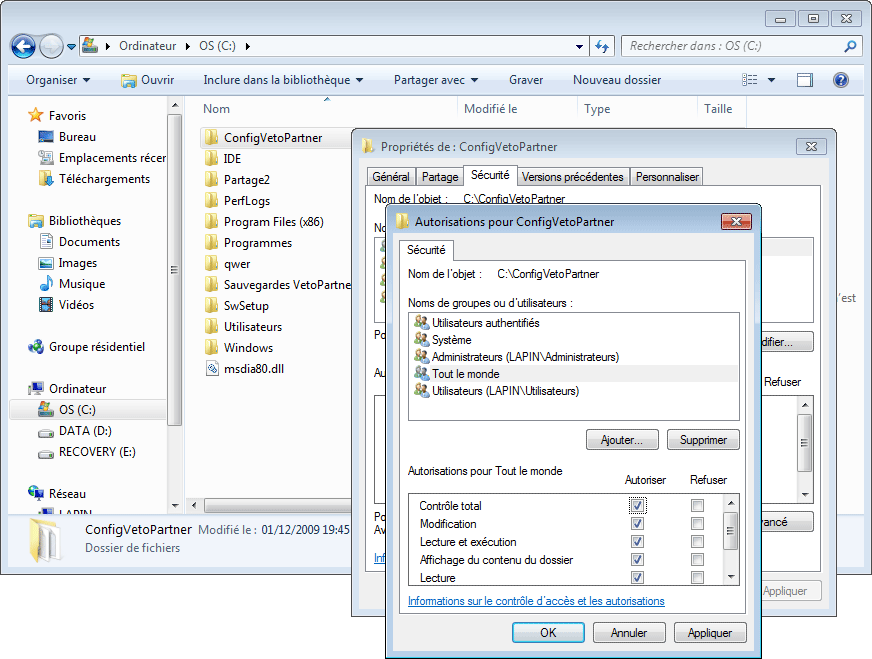Click the Réseau network icon
Screen dimensions: 872x659
click(x=36, y=493)
